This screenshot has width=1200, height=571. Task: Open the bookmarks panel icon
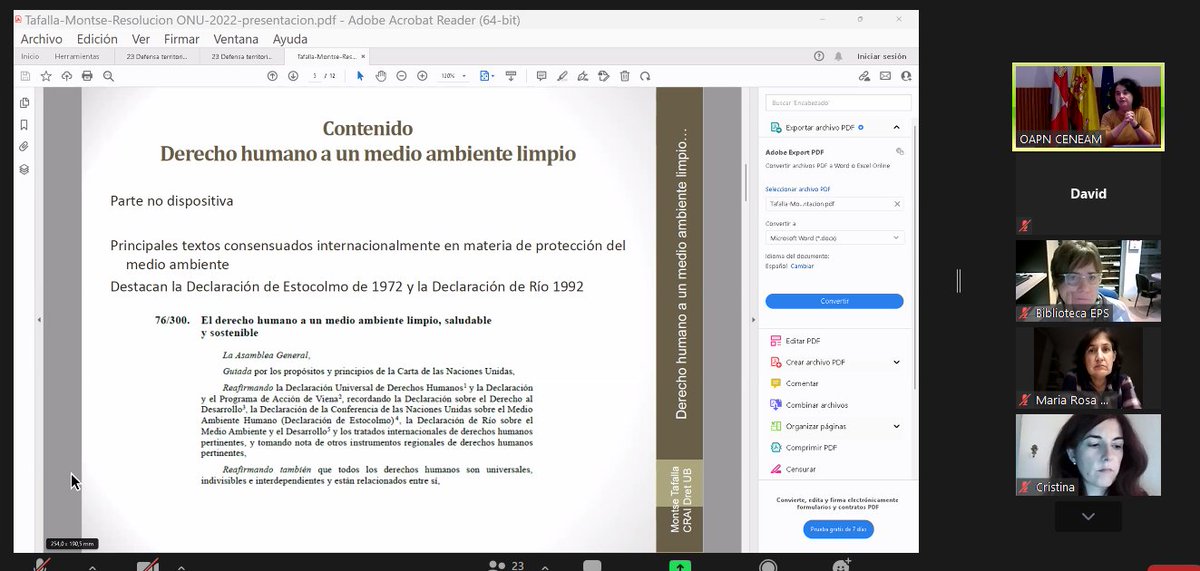[x=24, y=125]
